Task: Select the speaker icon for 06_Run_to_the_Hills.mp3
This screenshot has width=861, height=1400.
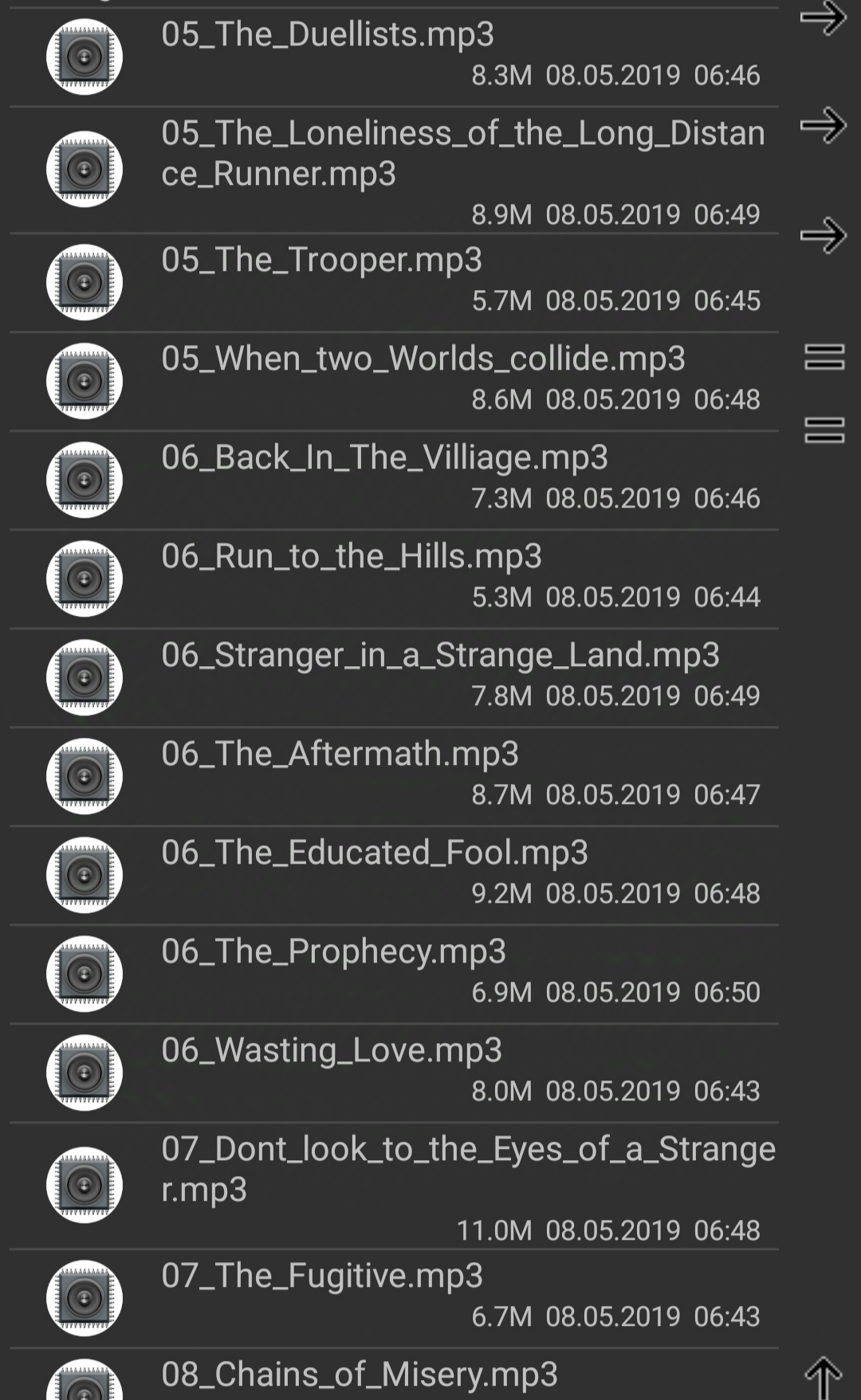Action: 84,579
